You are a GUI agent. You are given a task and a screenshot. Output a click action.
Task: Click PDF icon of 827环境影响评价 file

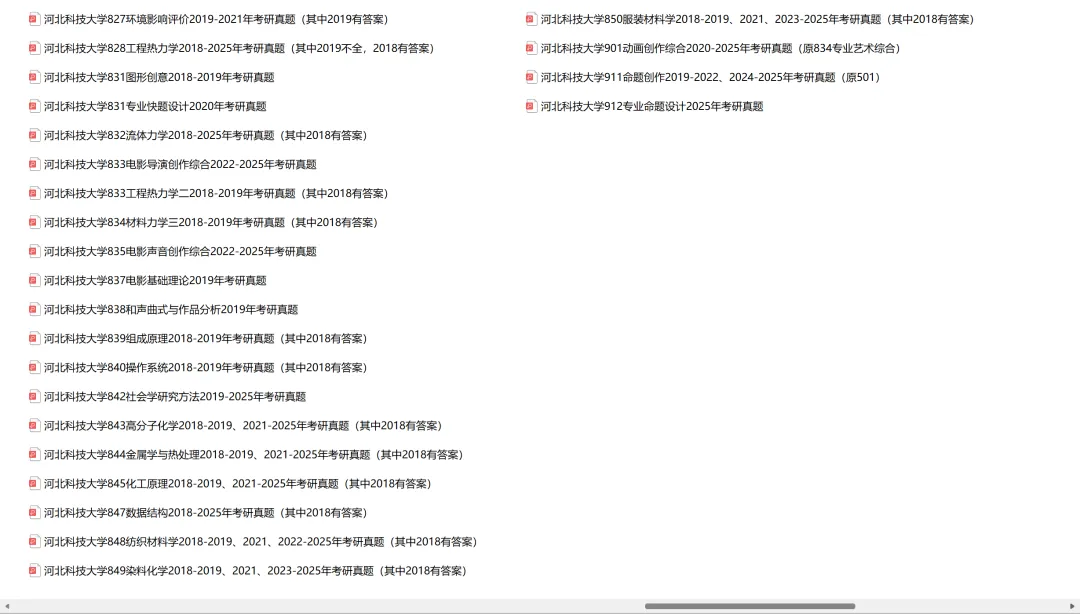34,19
